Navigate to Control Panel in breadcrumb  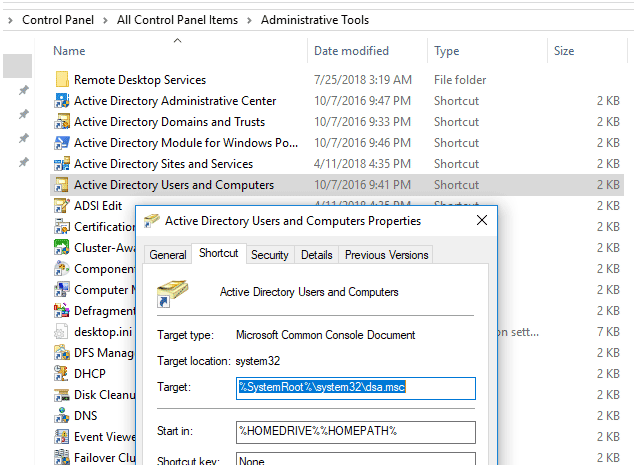pyautogui.click(x=58, y=20)
